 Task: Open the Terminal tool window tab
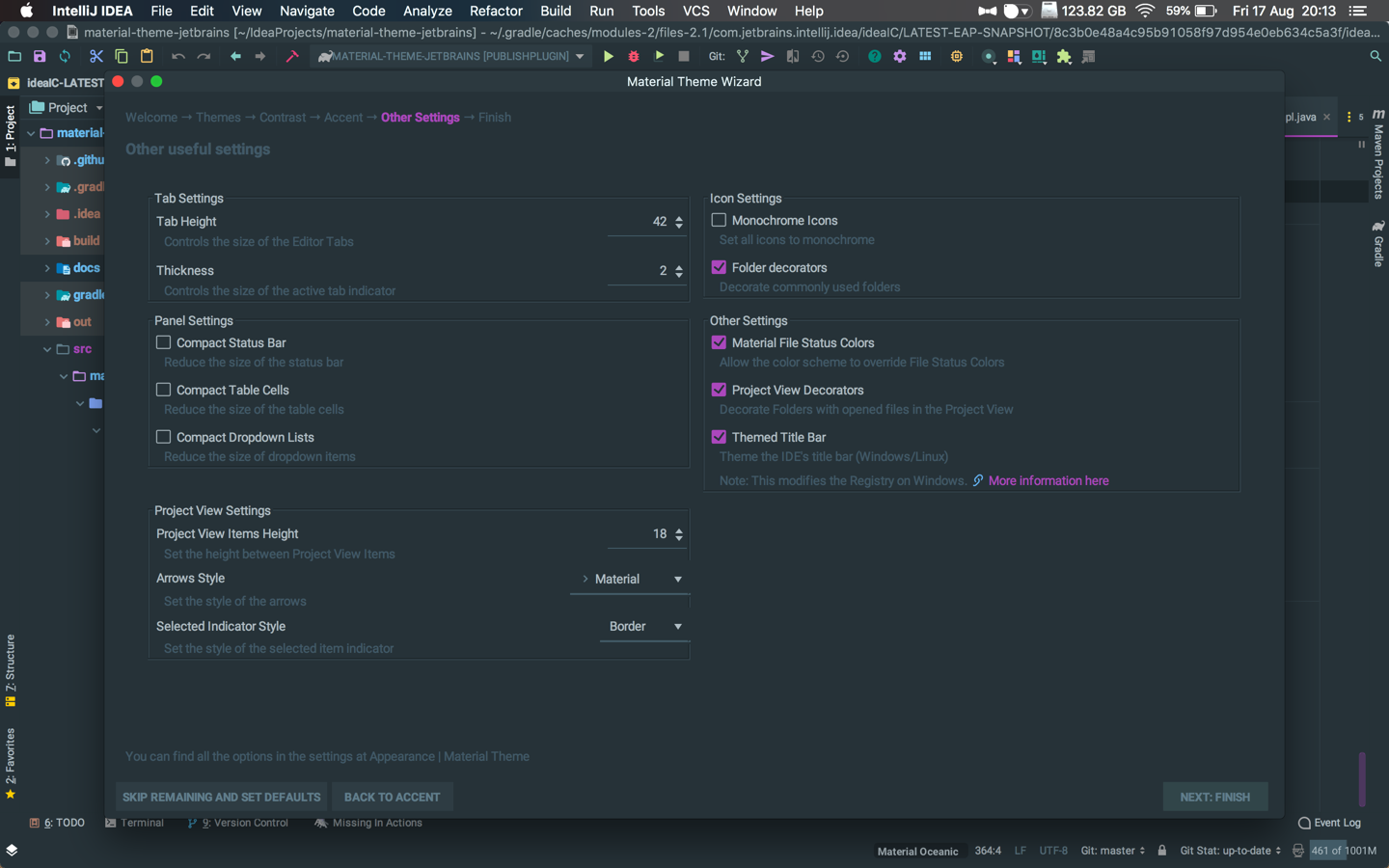[x=135, y=823]
